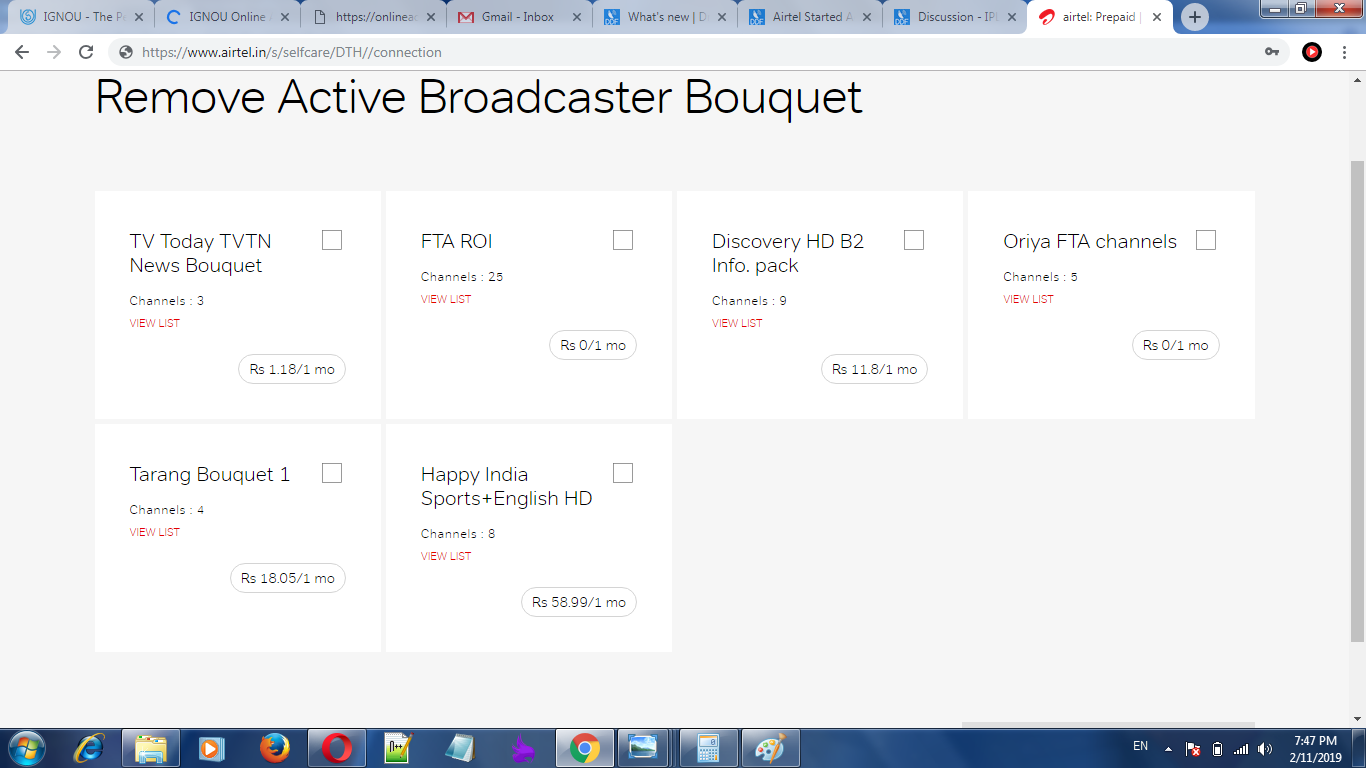Open VIEW LIST under FTA ROI

pyautogui.click(x=446, y=299)
